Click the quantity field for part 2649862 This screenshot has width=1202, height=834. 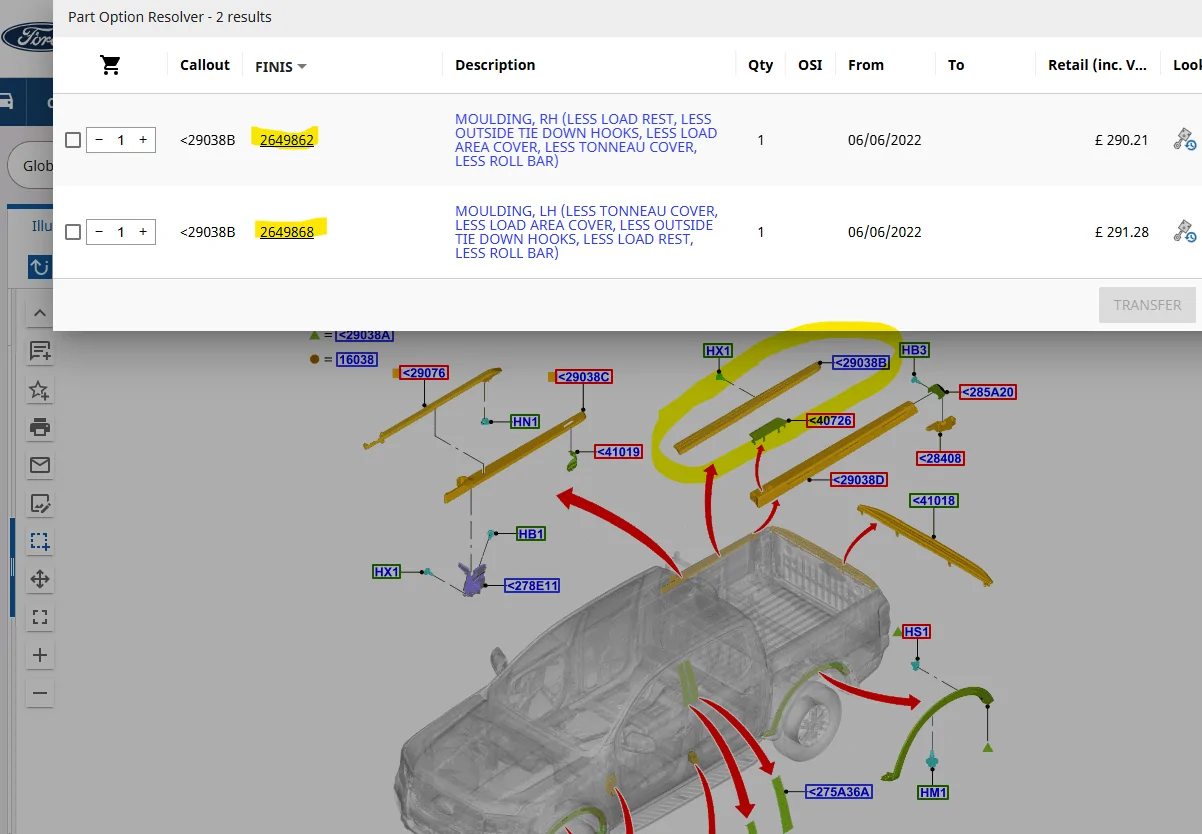[121, 140]
